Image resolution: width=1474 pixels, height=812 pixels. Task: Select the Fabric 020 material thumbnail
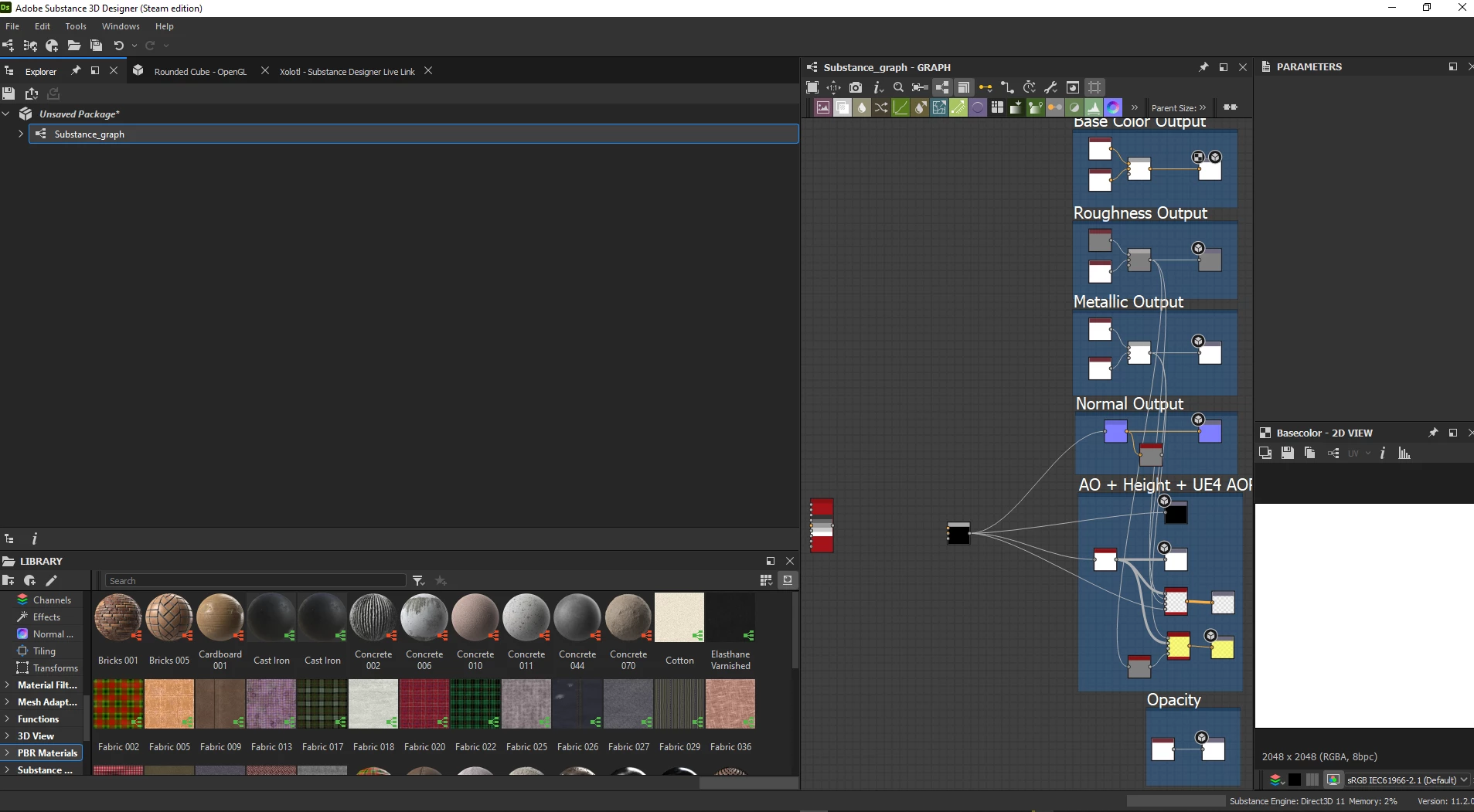pos(424,704)
